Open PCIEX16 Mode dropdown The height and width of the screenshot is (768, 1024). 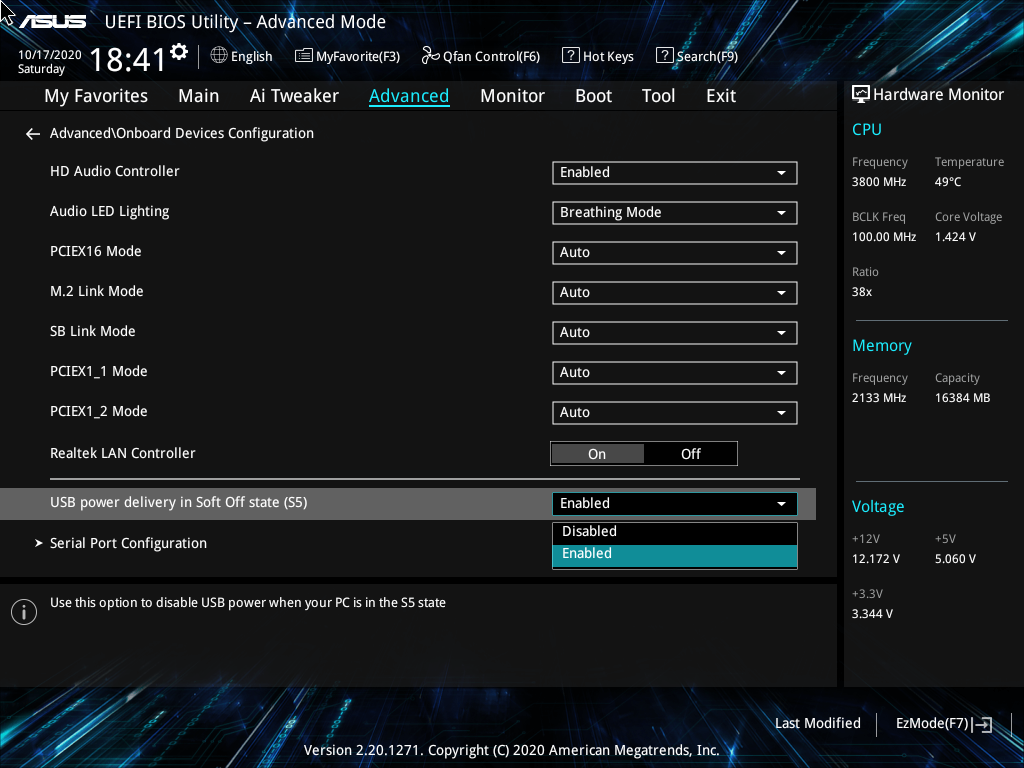tap(675, 253)
